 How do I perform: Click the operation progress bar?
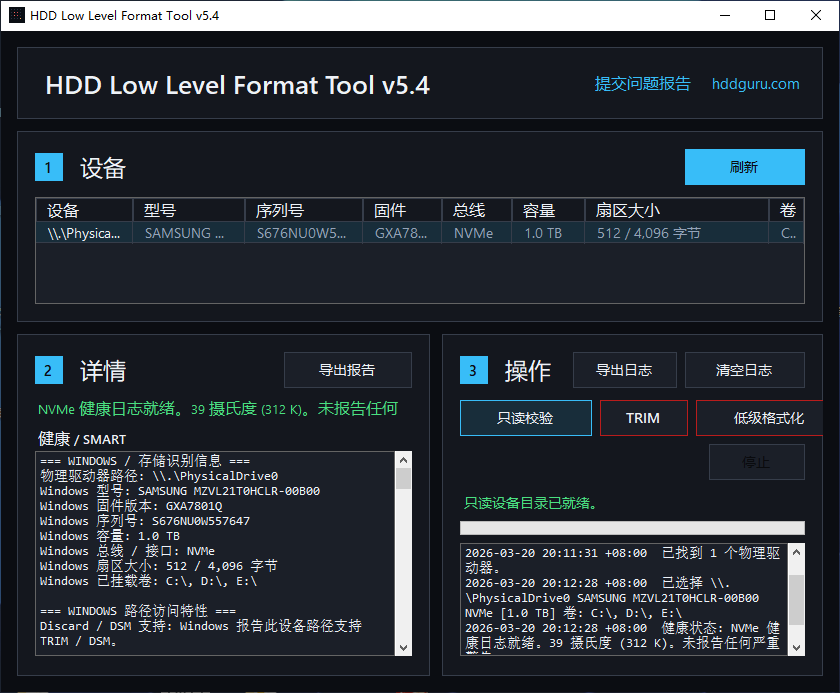pyautogui.click(x=632, y=527)
